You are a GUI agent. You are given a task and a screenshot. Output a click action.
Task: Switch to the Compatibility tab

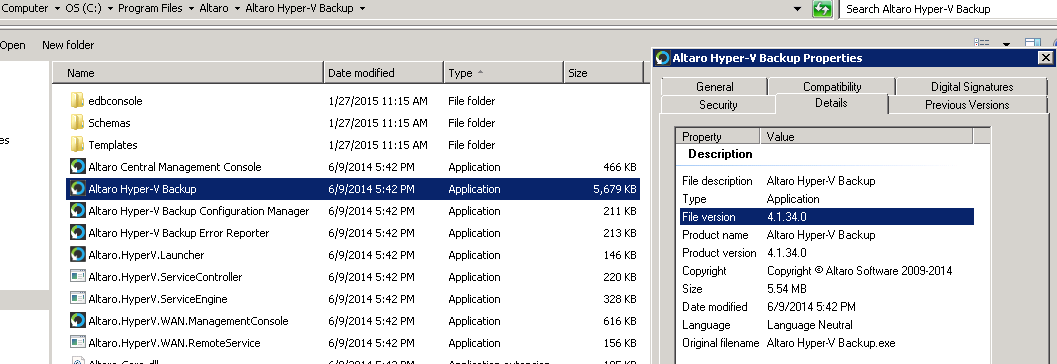[x=832, y=86]
